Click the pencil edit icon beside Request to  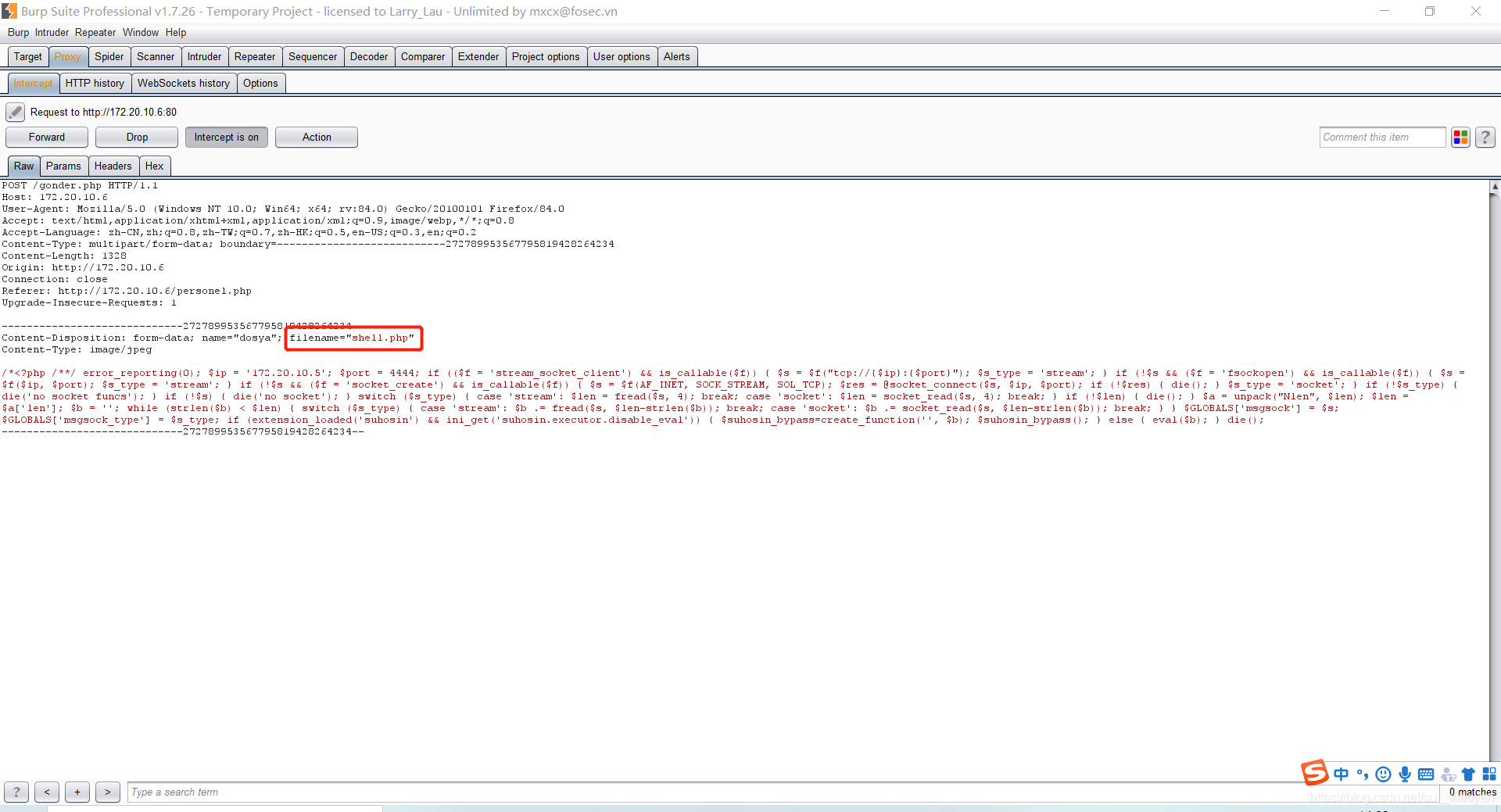coord(16,113)
